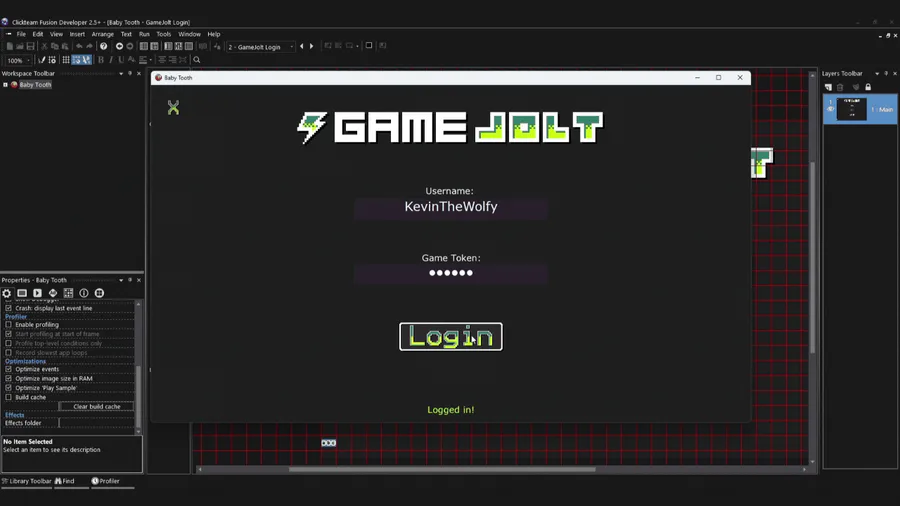
Task: Click the New Layer icon in Layers Toolbar
Action: tap(828, 87)
